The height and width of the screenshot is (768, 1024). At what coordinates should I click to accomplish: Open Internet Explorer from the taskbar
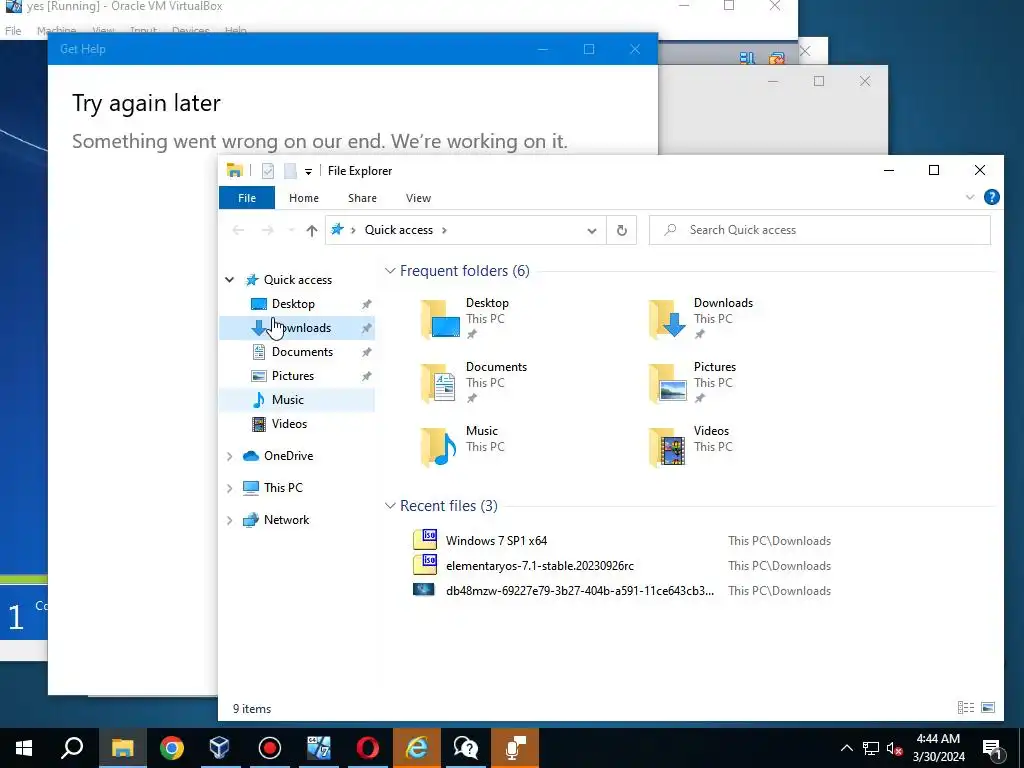[x=416, y=748]
